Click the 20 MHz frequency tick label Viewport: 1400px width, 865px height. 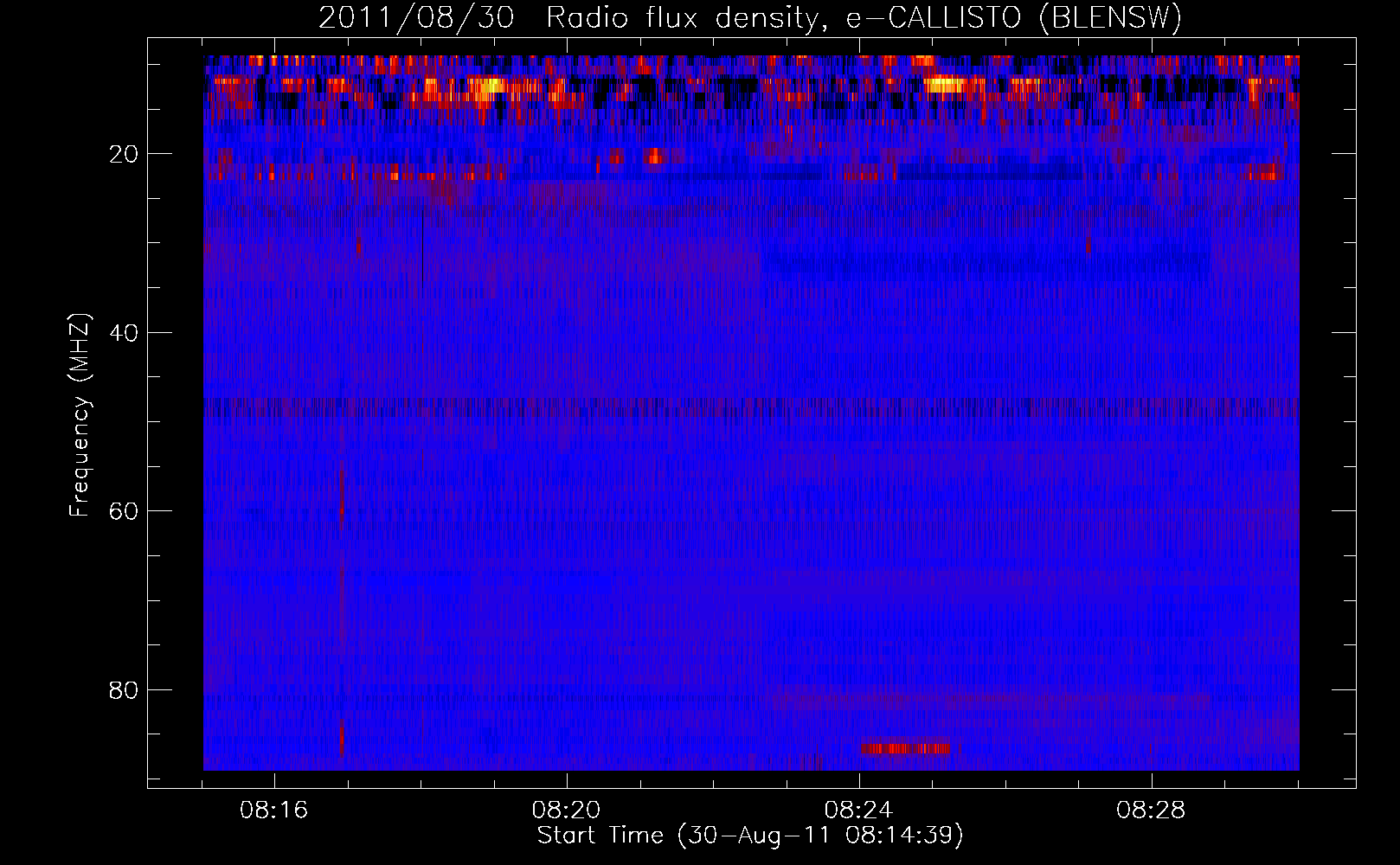click(x=124, y=154)
